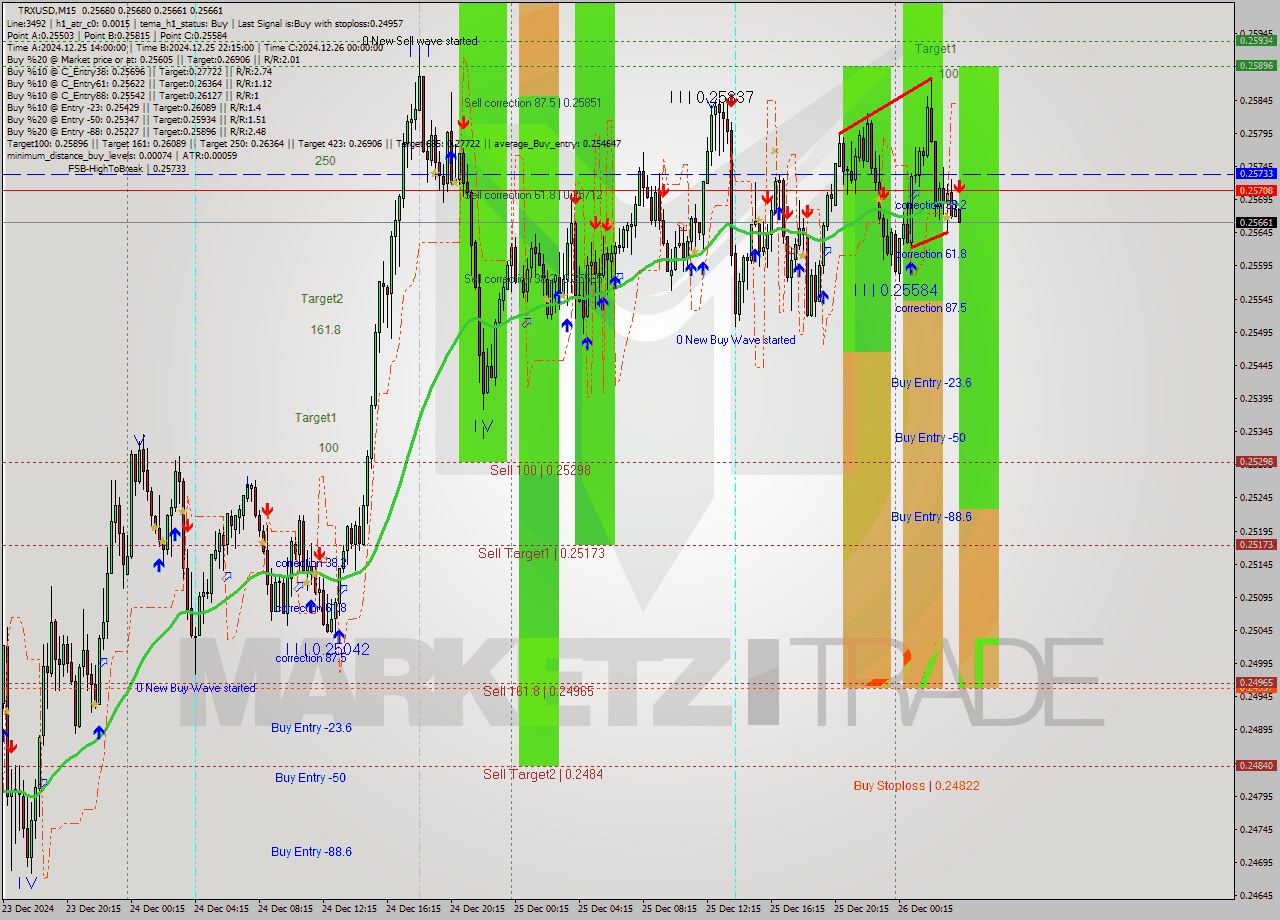Select the '0 New Sell wave started' label
Screen dimensions: 1280x920
point(420,41)
